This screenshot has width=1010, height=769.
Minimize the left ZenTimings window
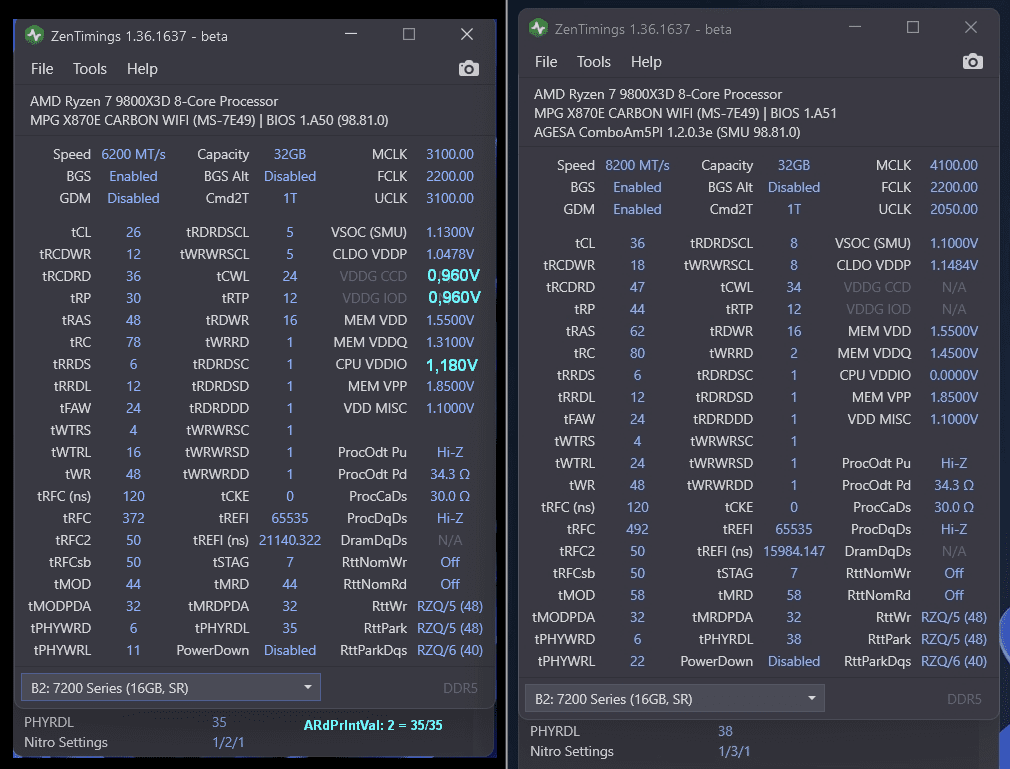(x=351, y=34)
